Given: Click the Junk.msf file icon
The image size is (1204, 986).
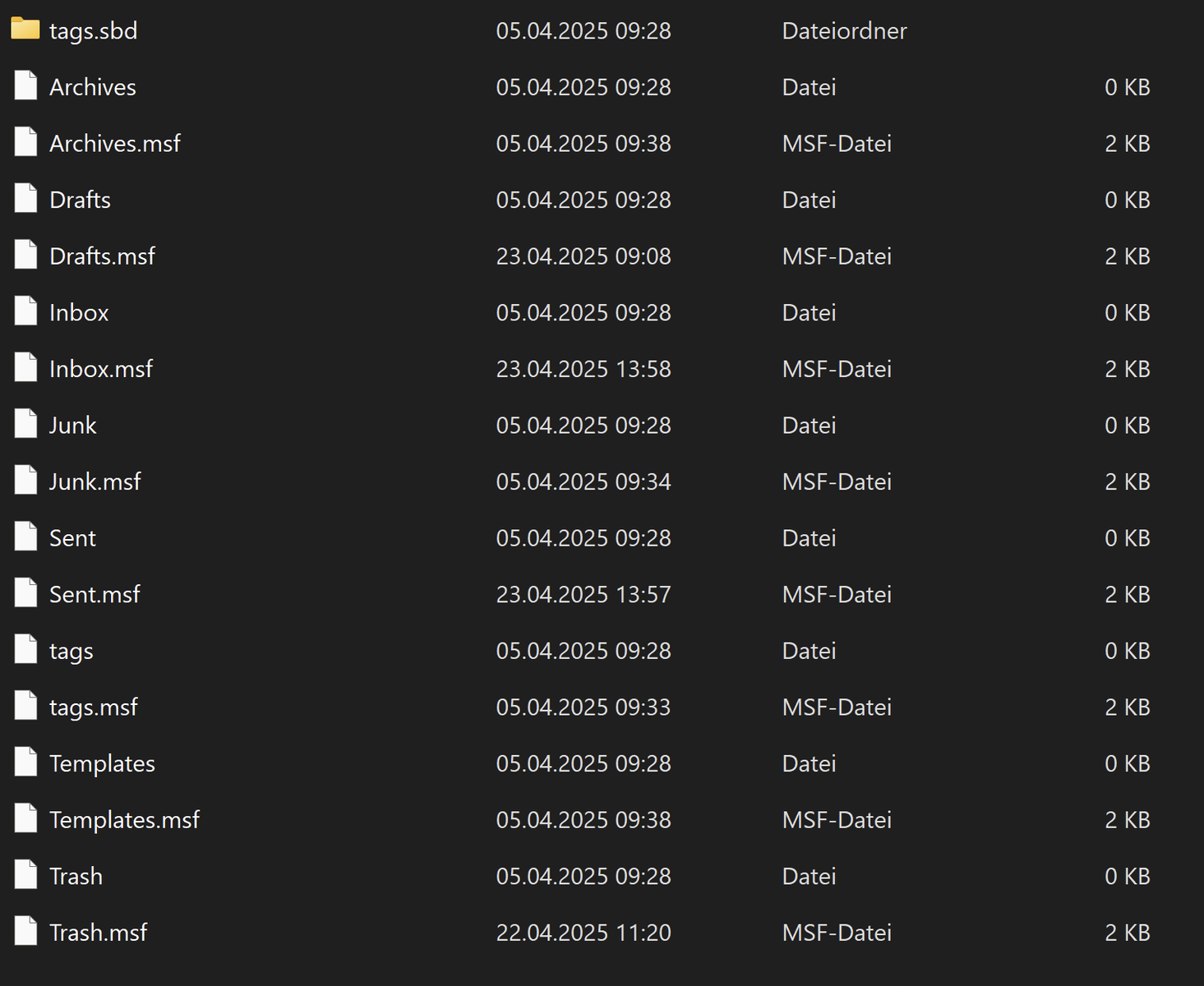Looking at the screenshot, I should [x=25, y=481].
